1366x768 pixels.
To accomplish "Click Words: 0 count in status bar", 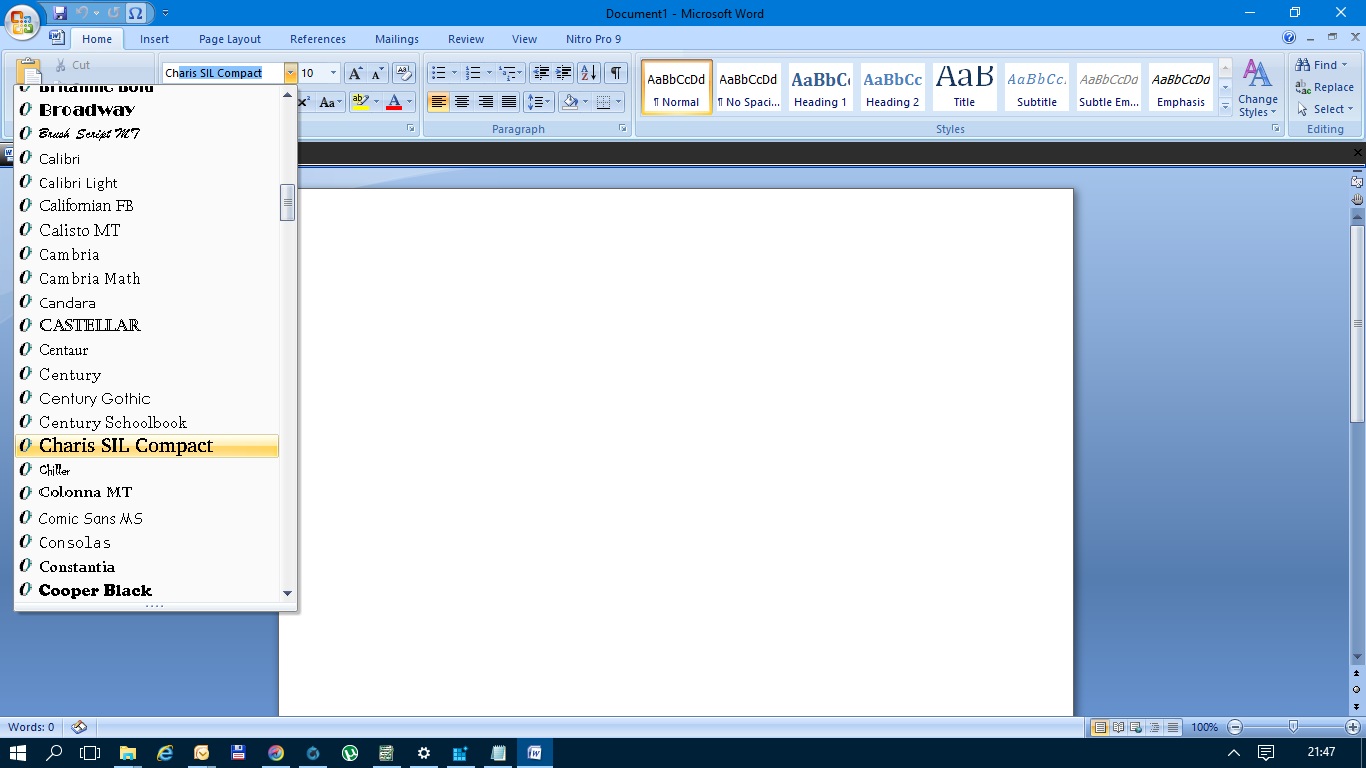I will tap(31, 727).
